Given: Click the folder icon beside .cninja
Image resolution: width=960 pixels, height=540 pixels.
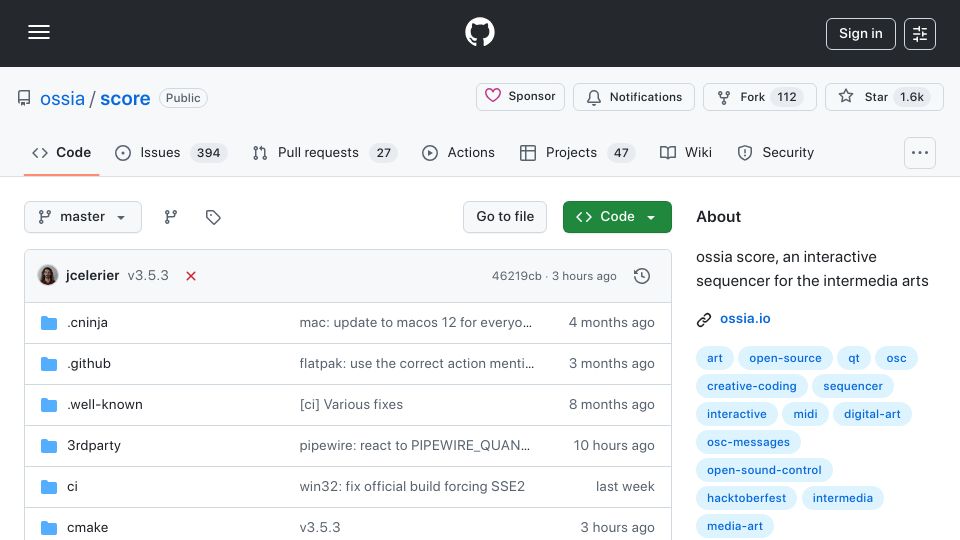Looking at the screenshot, I should point(49,323).
